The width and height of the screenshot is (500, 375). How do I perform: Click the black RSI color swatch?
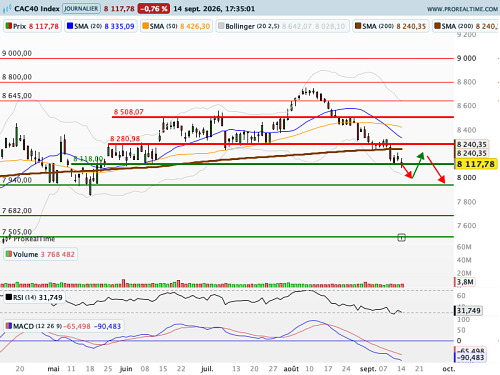[9, 297]
